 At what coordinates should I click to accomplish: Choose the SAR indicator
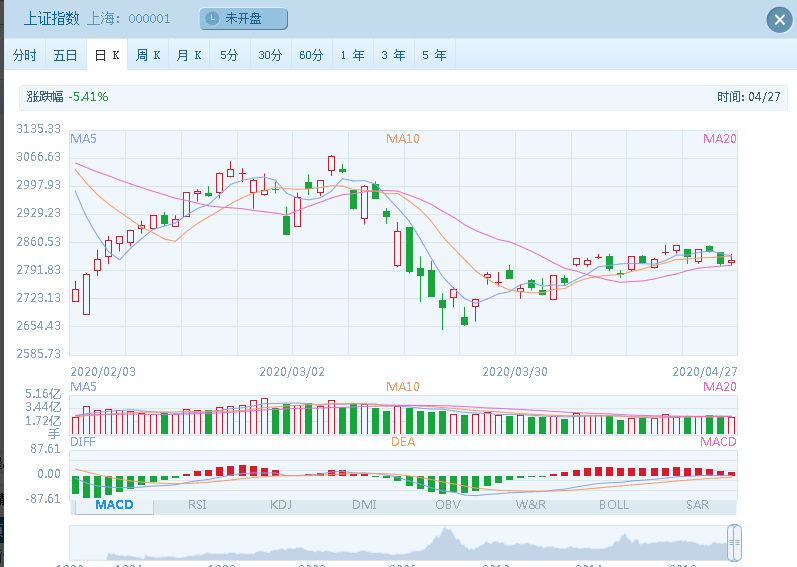(697, 505)
